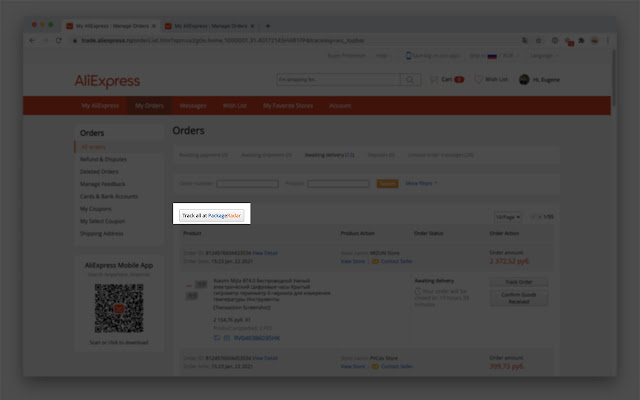Click tracking number RV040386035HK
This screenshot has height=400, width=640.
[257, 338]
